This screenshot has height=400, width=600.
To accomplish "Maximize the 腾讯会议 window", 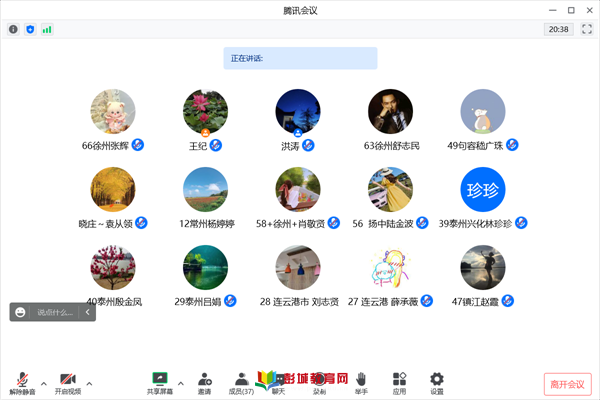I will 571,10.
